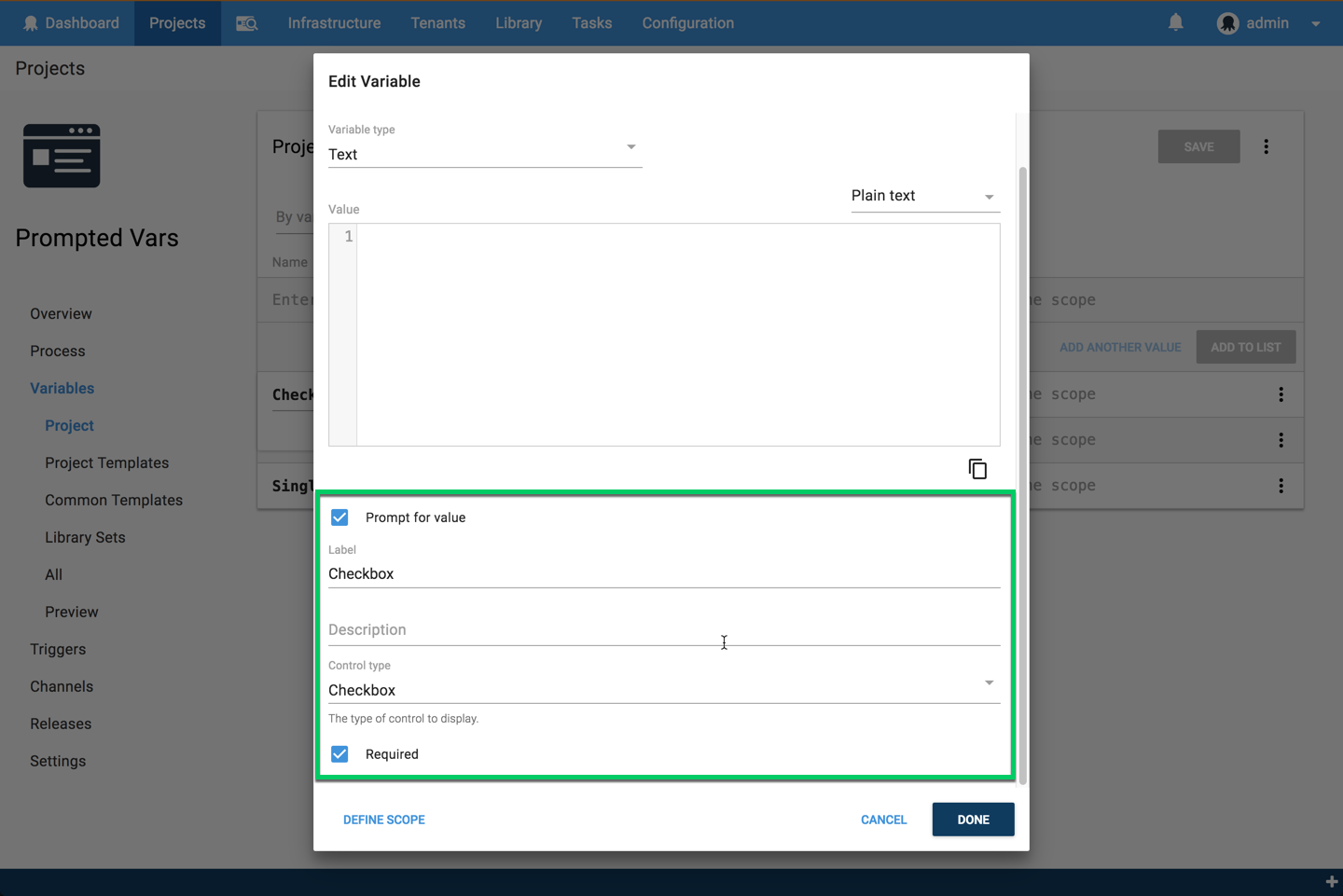Click the search icon in the navigation bar
1343x896 pixels.
[246, 22]
